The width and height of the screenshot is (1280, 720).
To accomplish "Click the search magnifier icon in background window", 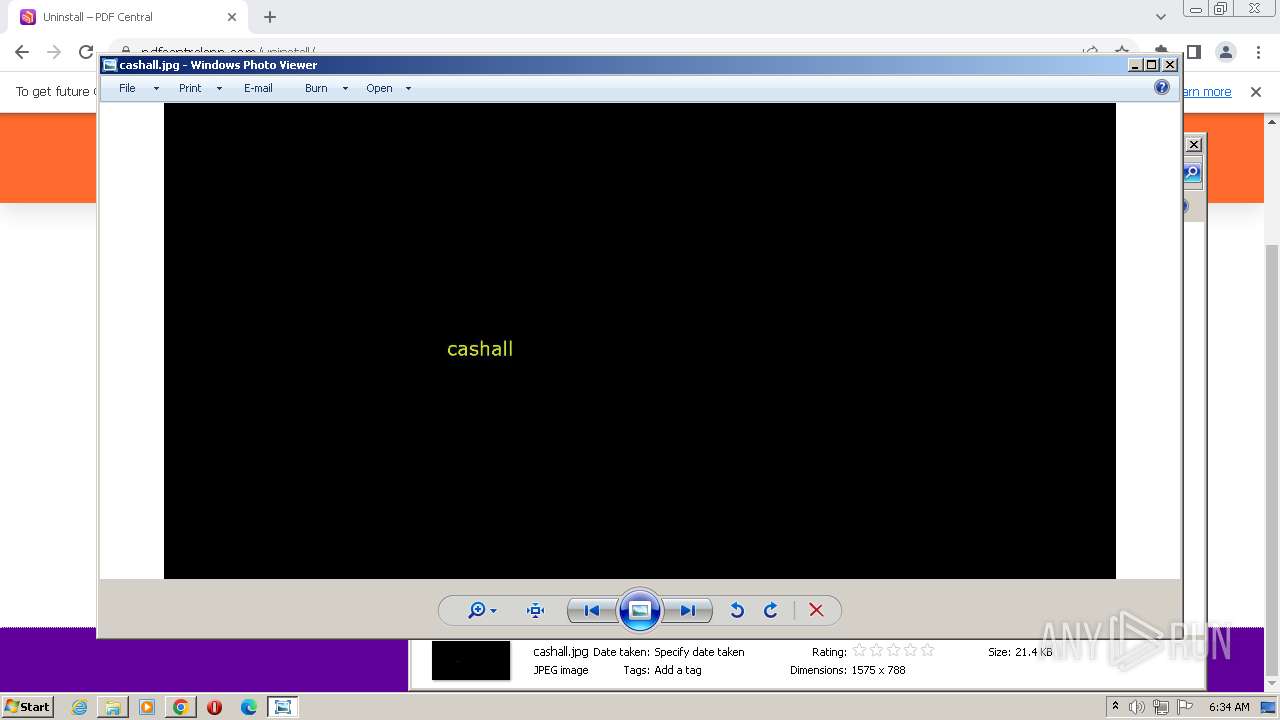I will click(1192, 173).
